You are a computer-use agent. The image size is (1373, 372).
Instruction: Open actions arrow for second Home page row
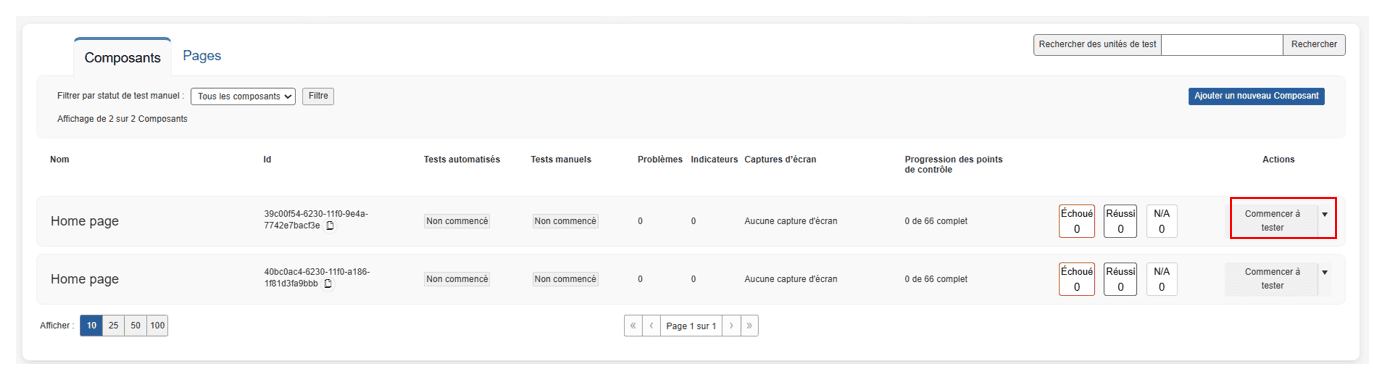1325,272
